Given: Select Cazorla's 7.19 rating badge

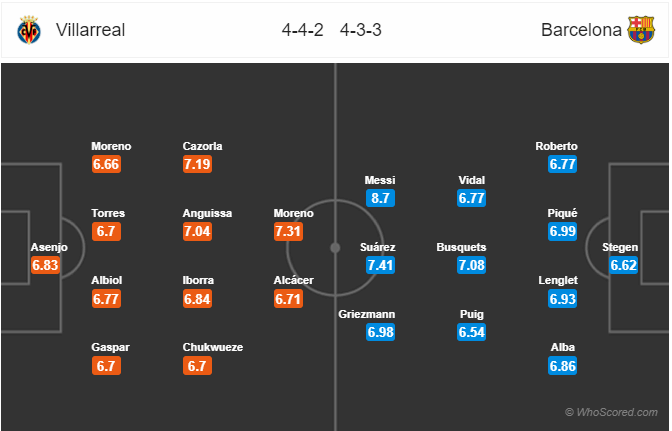Looking at the screenshot, I should 197,164.
